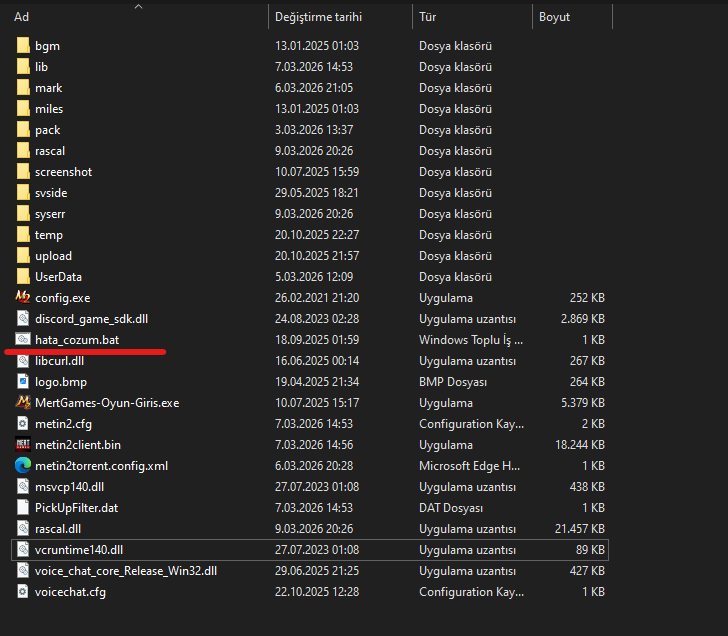The height and width of the screenshot is (636, 728).
Task: Click the temp folder icon
Action: point(23,234)
